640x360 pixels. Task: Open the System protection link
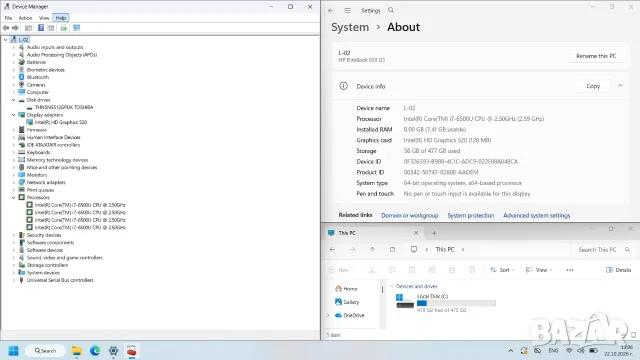pos(471,216)
